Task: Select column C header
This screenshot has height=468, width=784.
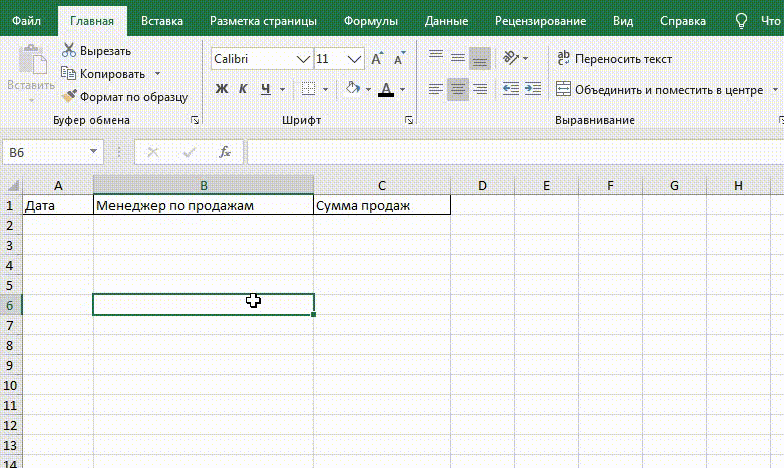Action: click(382, 186)
